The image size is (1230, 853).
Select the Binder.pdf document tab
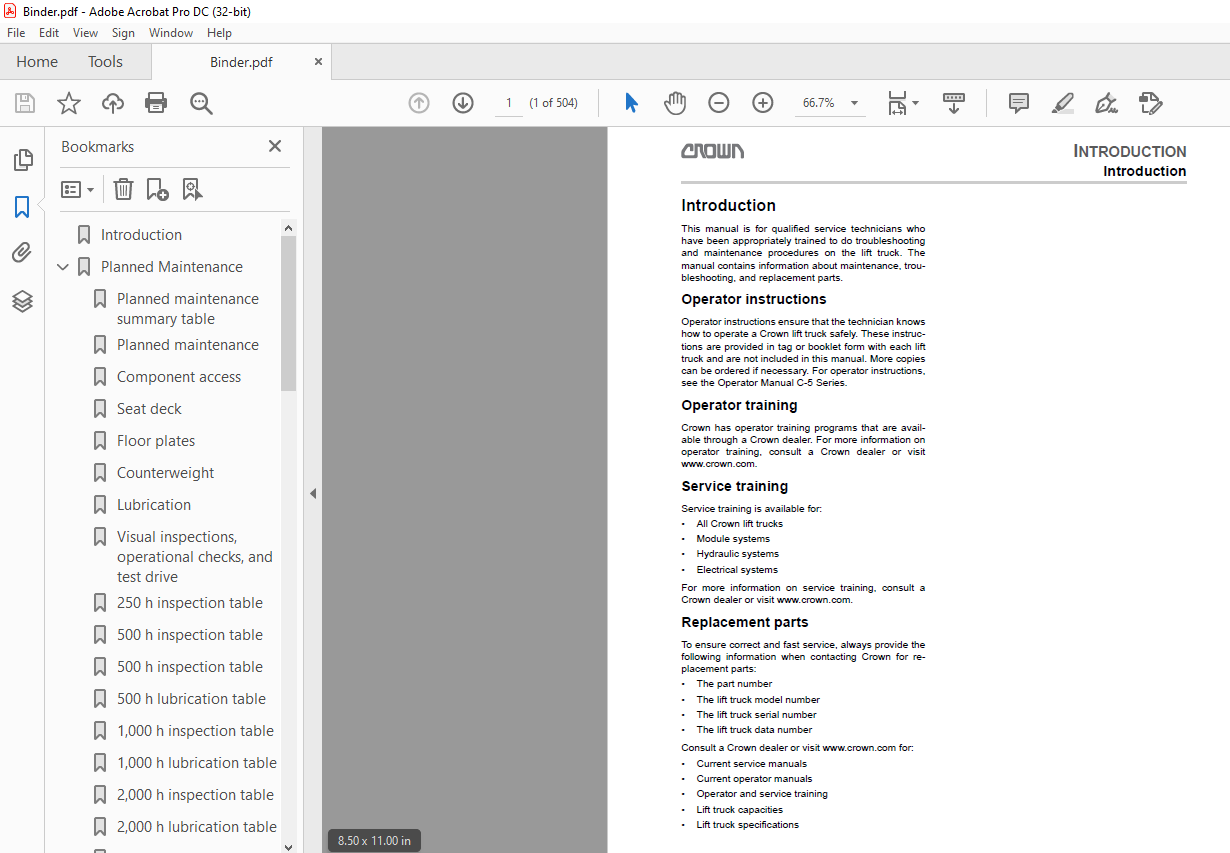(241, 62)
